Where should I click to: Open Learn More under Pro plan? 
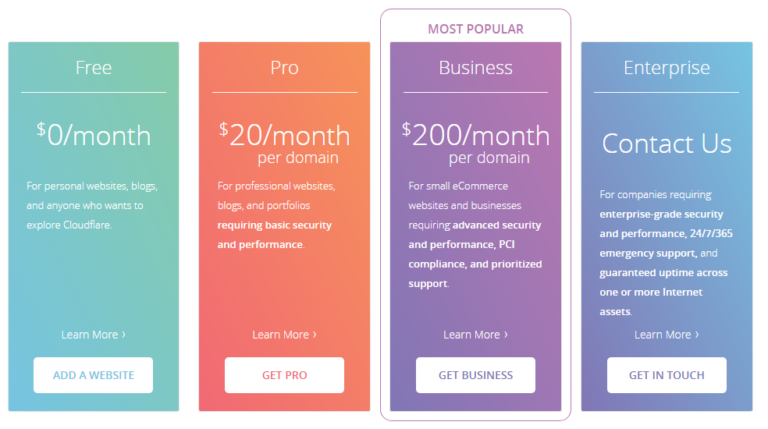click(284, 334)
